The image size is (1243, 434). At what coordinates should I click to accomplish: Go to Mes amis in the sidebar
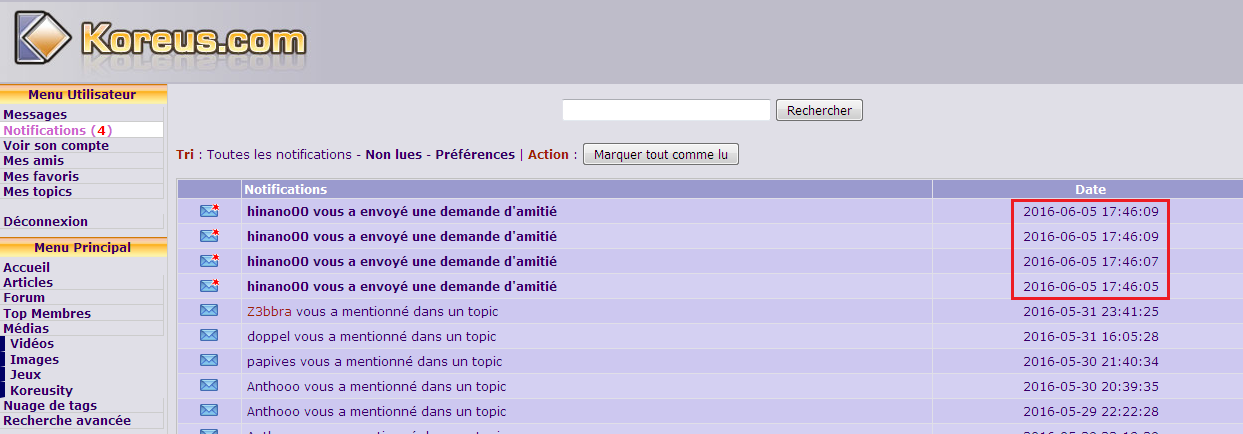coord(33,161)
